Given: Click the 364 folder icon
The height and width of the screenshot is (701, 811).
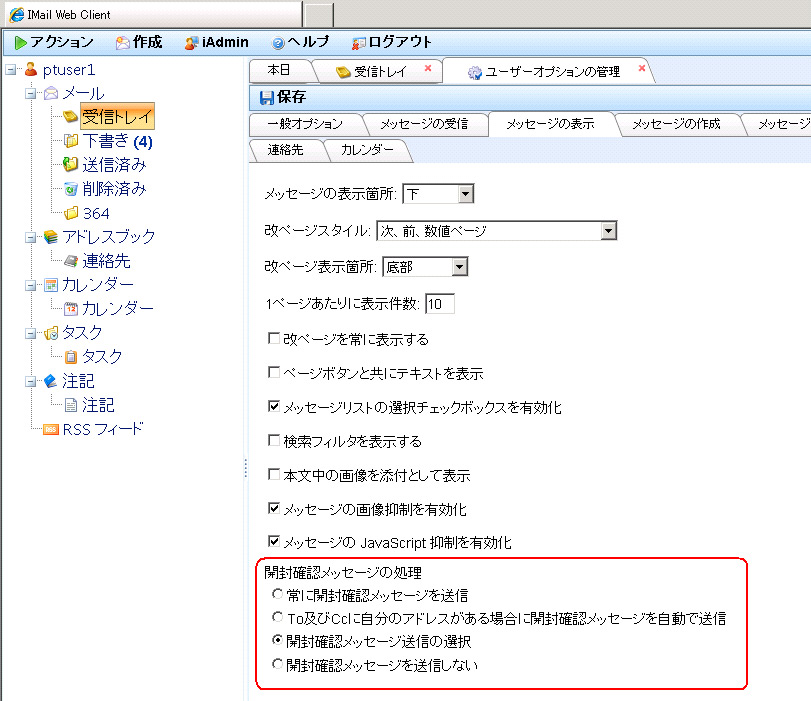Looking at the screenshot, I should tap(71, 213).
